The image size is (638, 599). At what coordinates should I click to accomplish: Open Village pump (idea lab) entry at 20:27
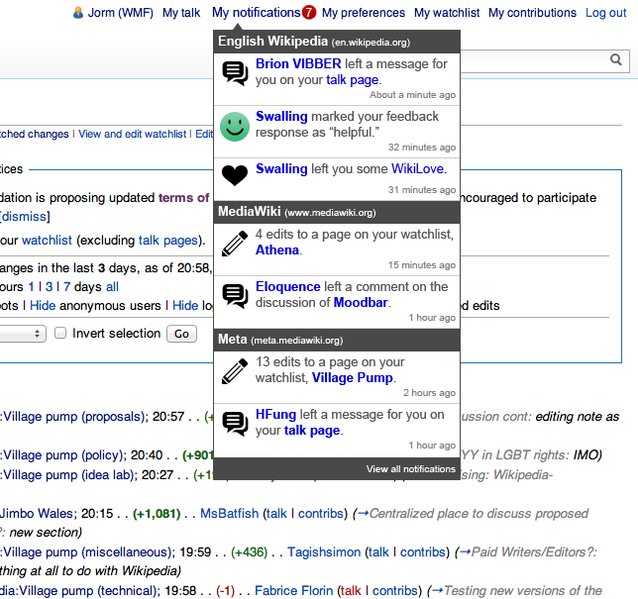(68, 475)
